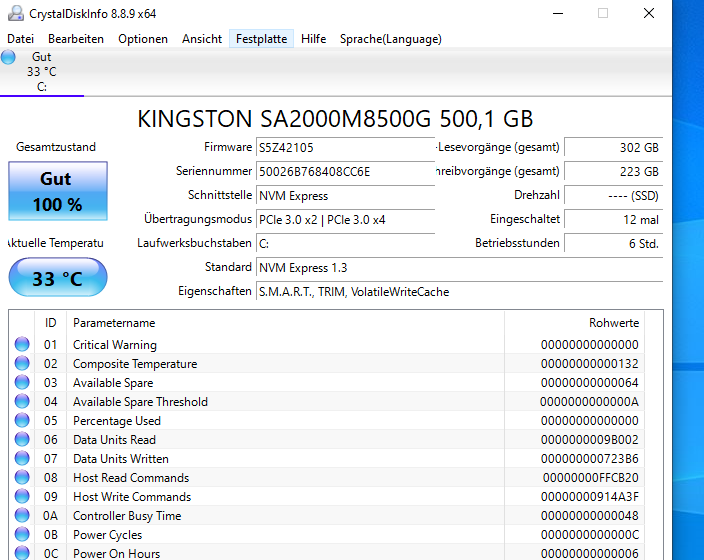Click the status orb for Available Spare row 03

[22, 383]
